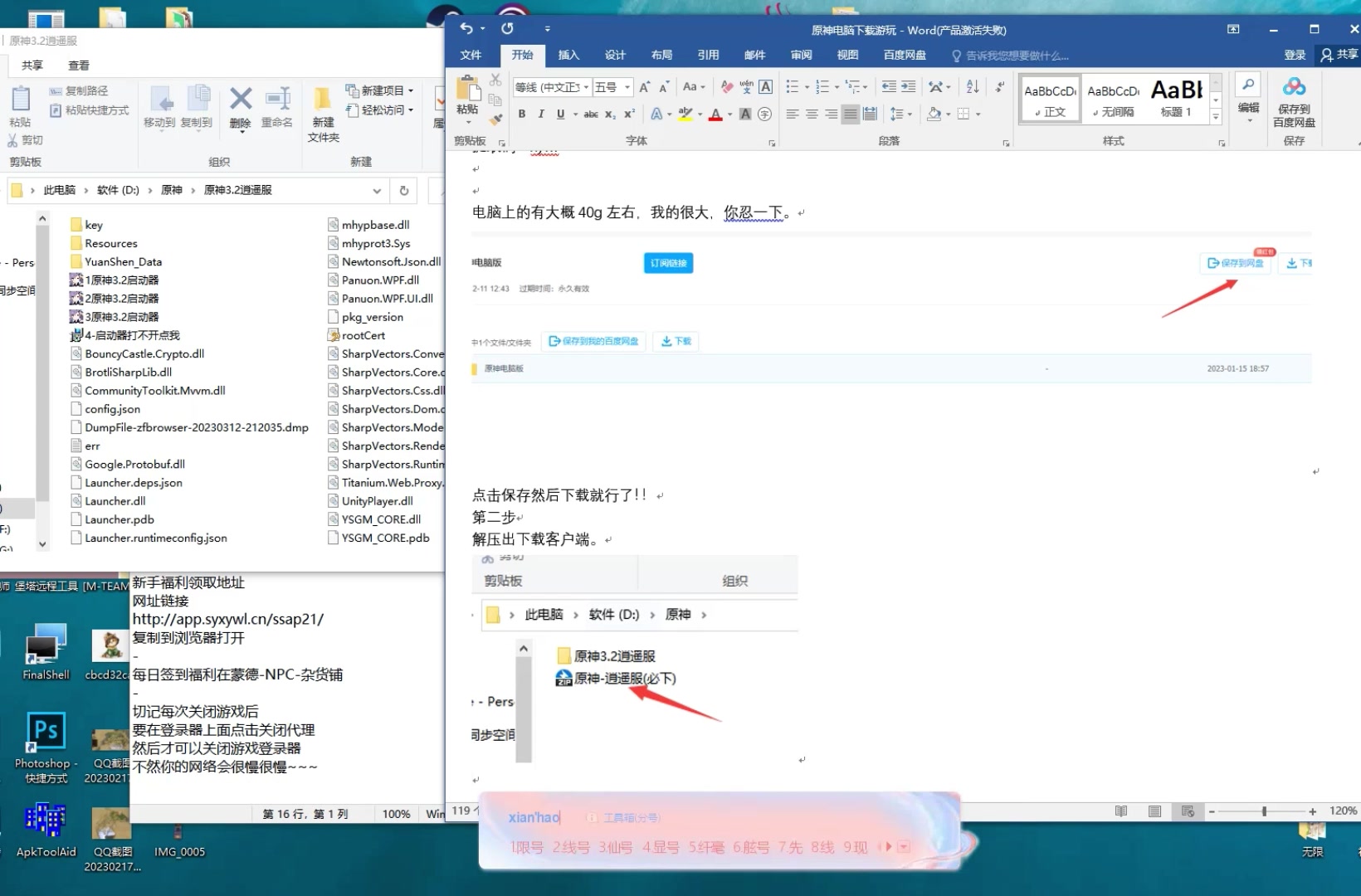Switch to the 设计 ribbon tab
Screen dimensions: 1361x896
[x=615, y=55]
